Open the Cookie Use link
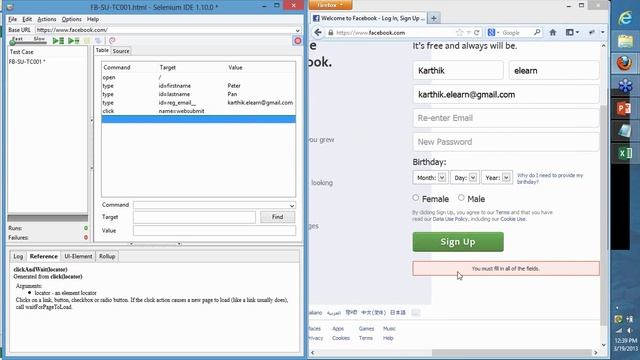This screenshot has height=360, width=640. click(513, 219)
